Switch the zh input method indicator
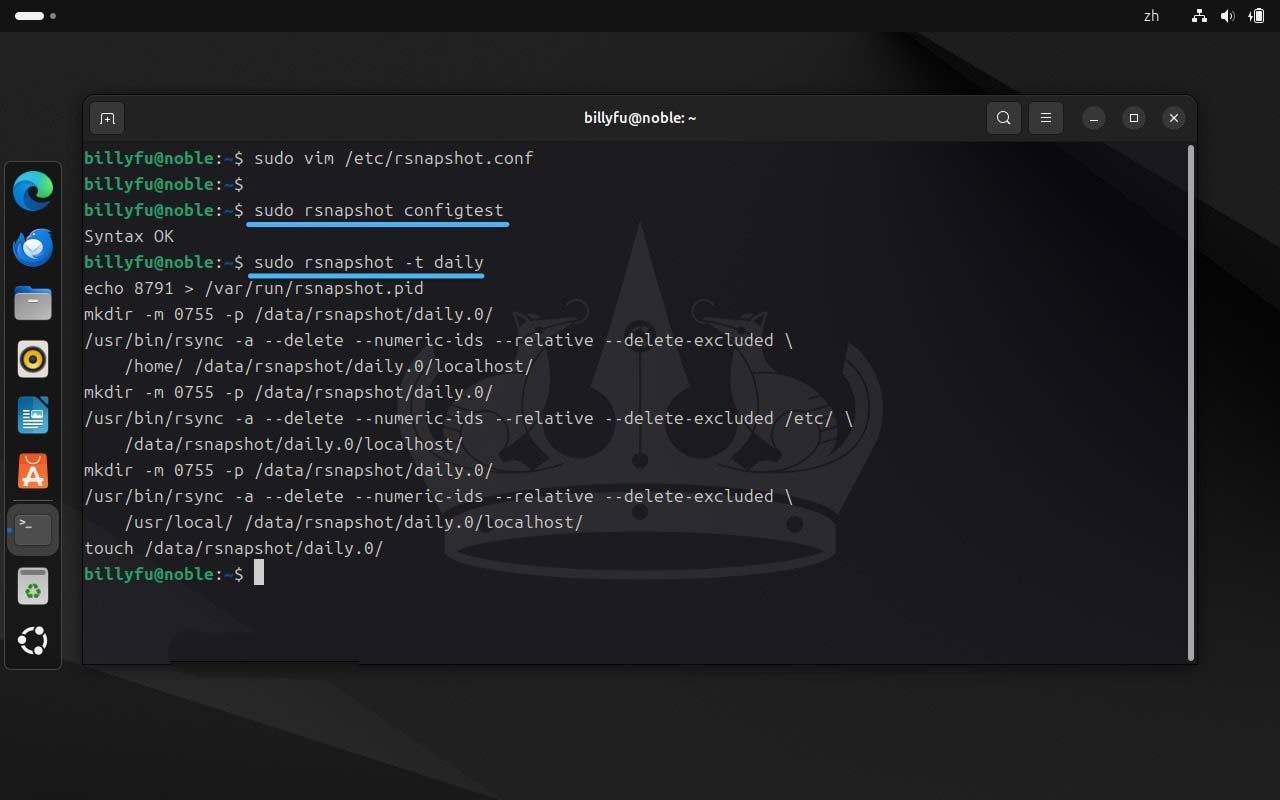 point(1151,16)
